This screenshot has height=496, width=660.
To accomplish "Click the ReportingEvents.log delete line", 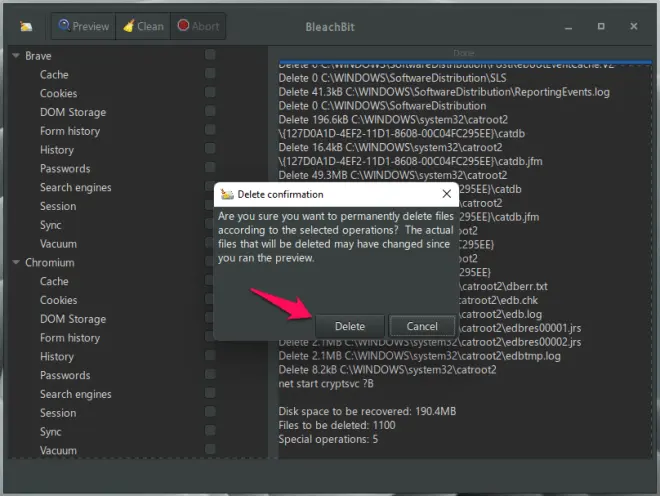I will [x=444, y=92].
